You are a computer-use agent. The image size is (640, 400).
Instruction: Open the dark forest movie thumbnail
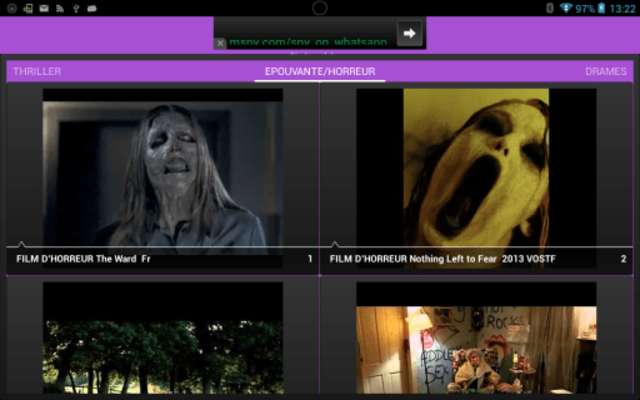tap(163, 338)
